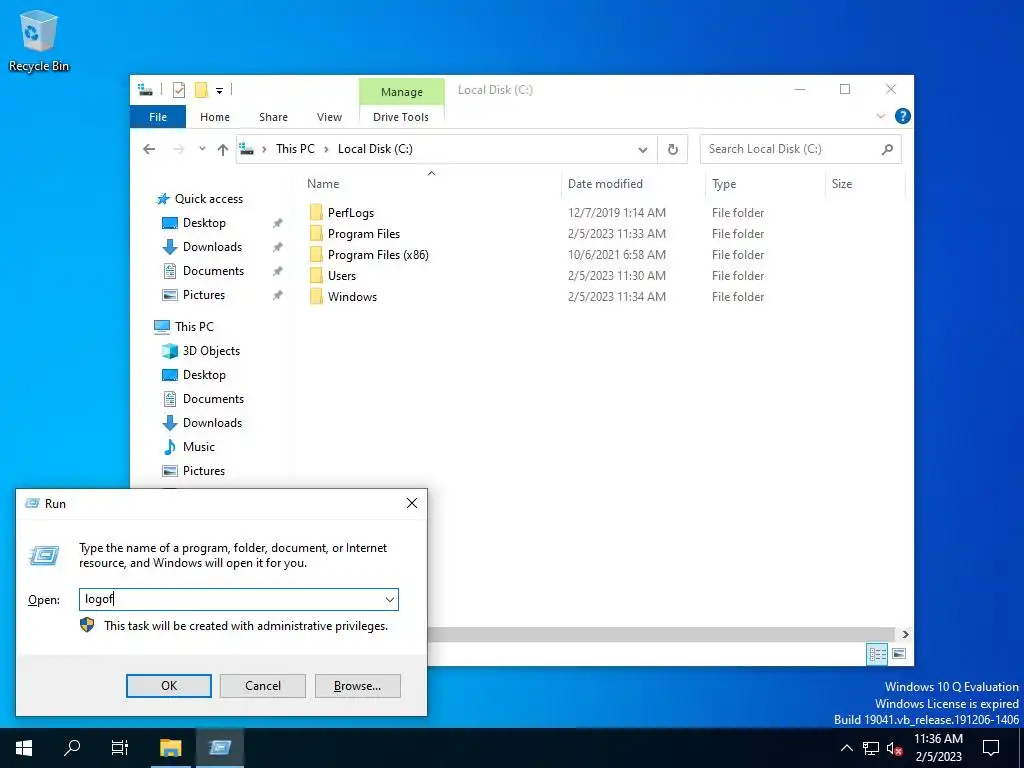Select the Program Files (x86) folder
The width and height of the screenshot is (1024, 768).
(378, 255)
